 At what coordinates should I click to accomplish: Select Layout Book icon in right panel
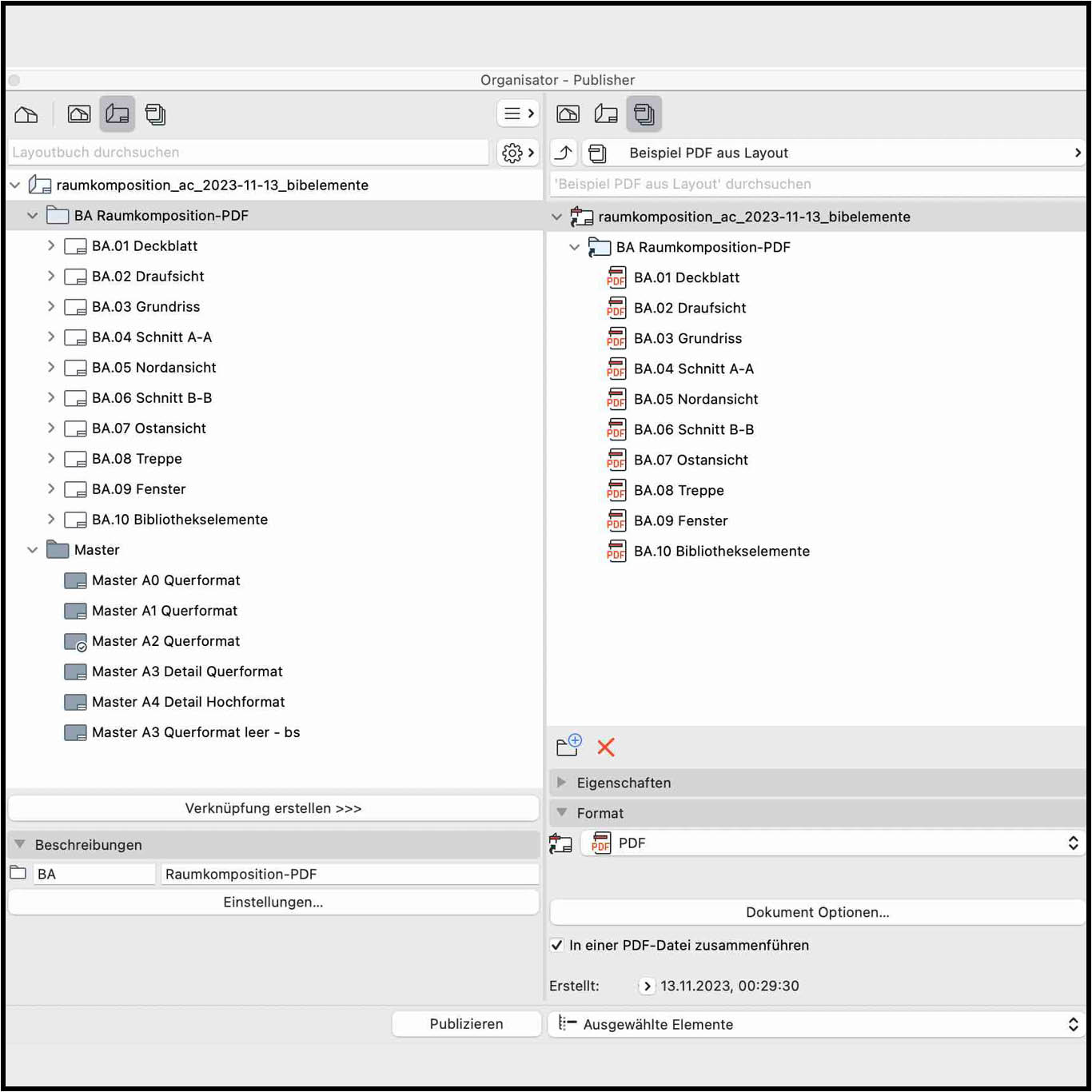pyautogui.click(x=606, y=114)
